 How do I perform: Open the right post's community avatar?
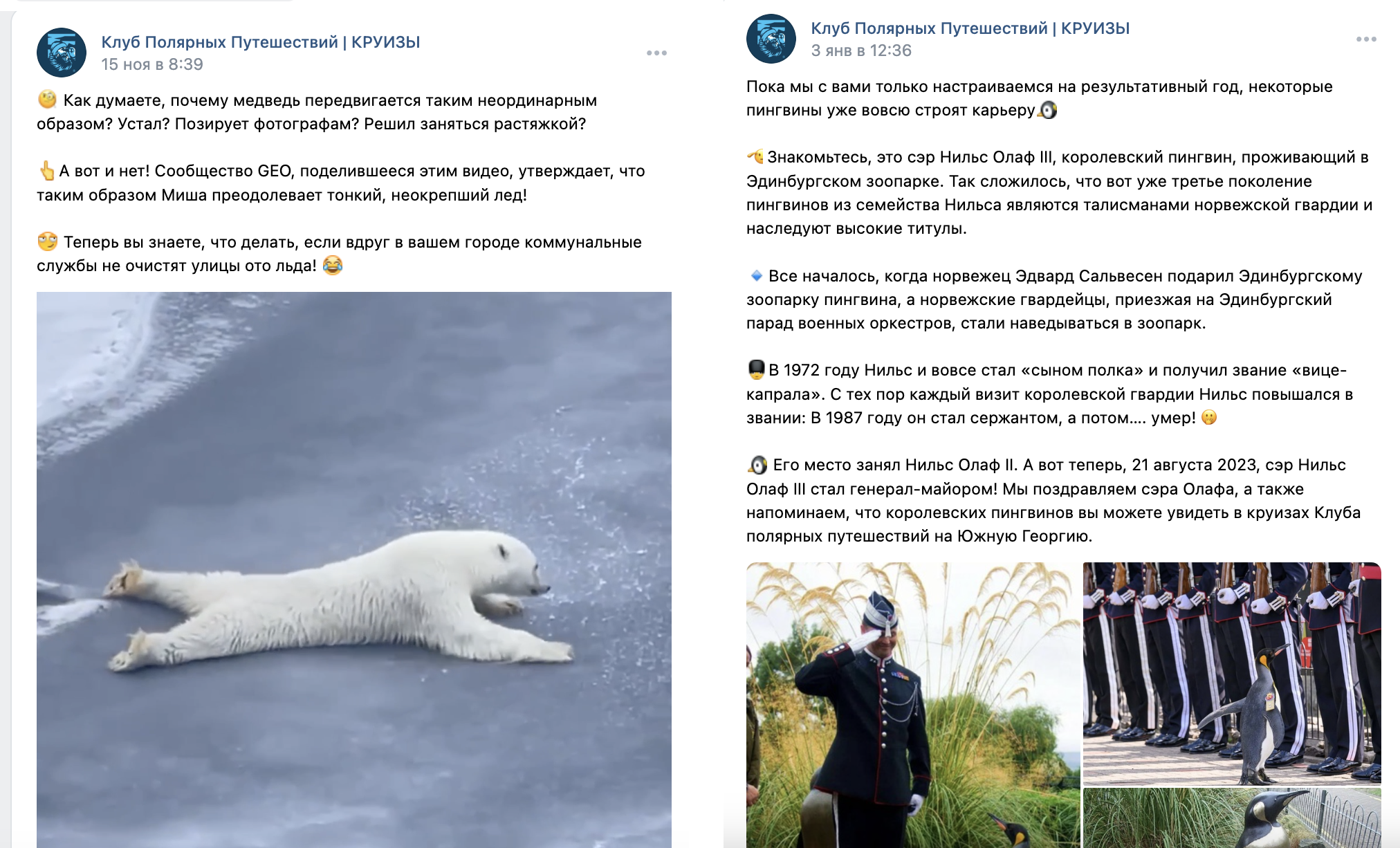tap(771, 39)
